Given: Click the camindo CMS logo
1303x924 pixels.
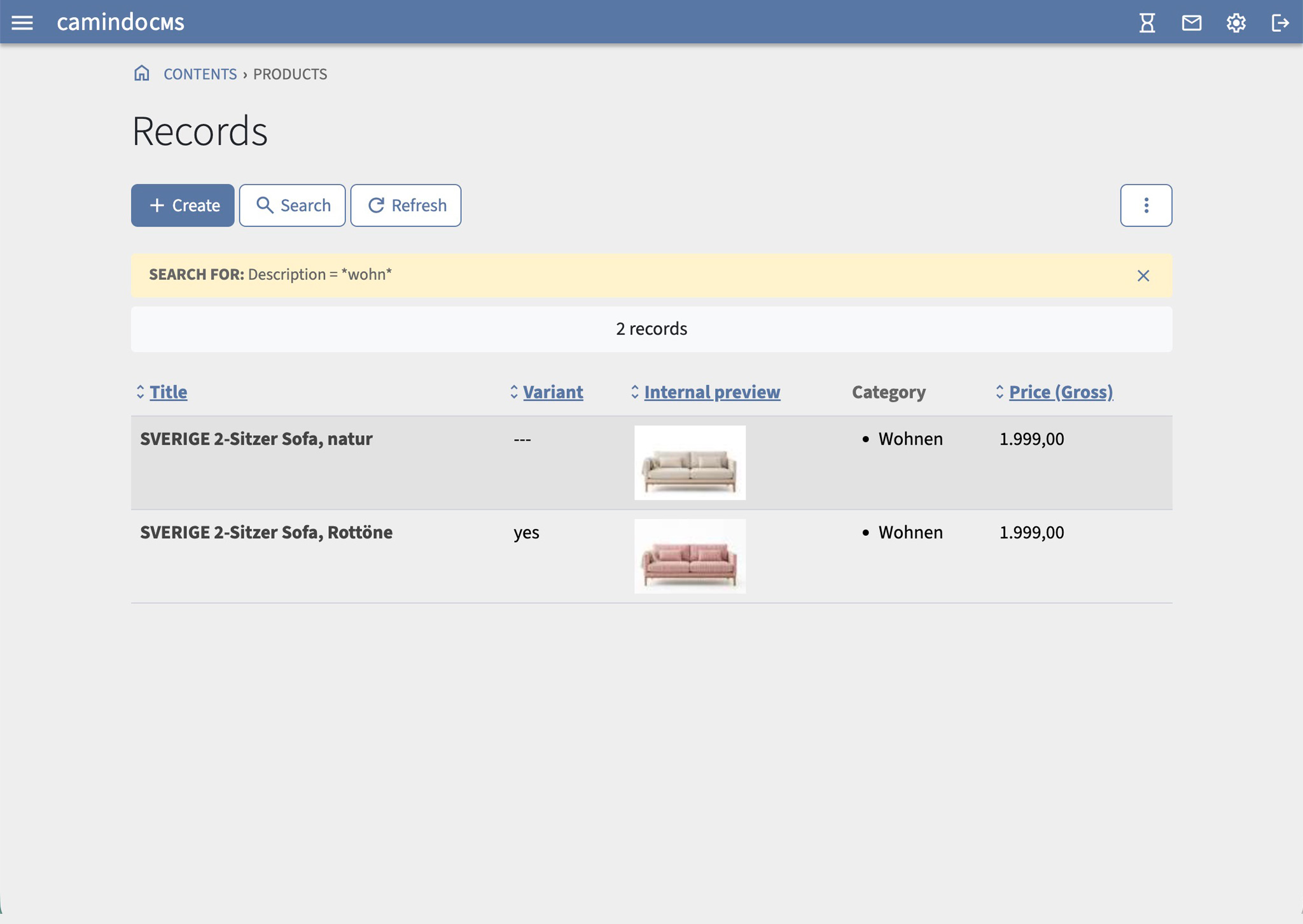Looking at the screenshot, I should click(x=120, y=22).
